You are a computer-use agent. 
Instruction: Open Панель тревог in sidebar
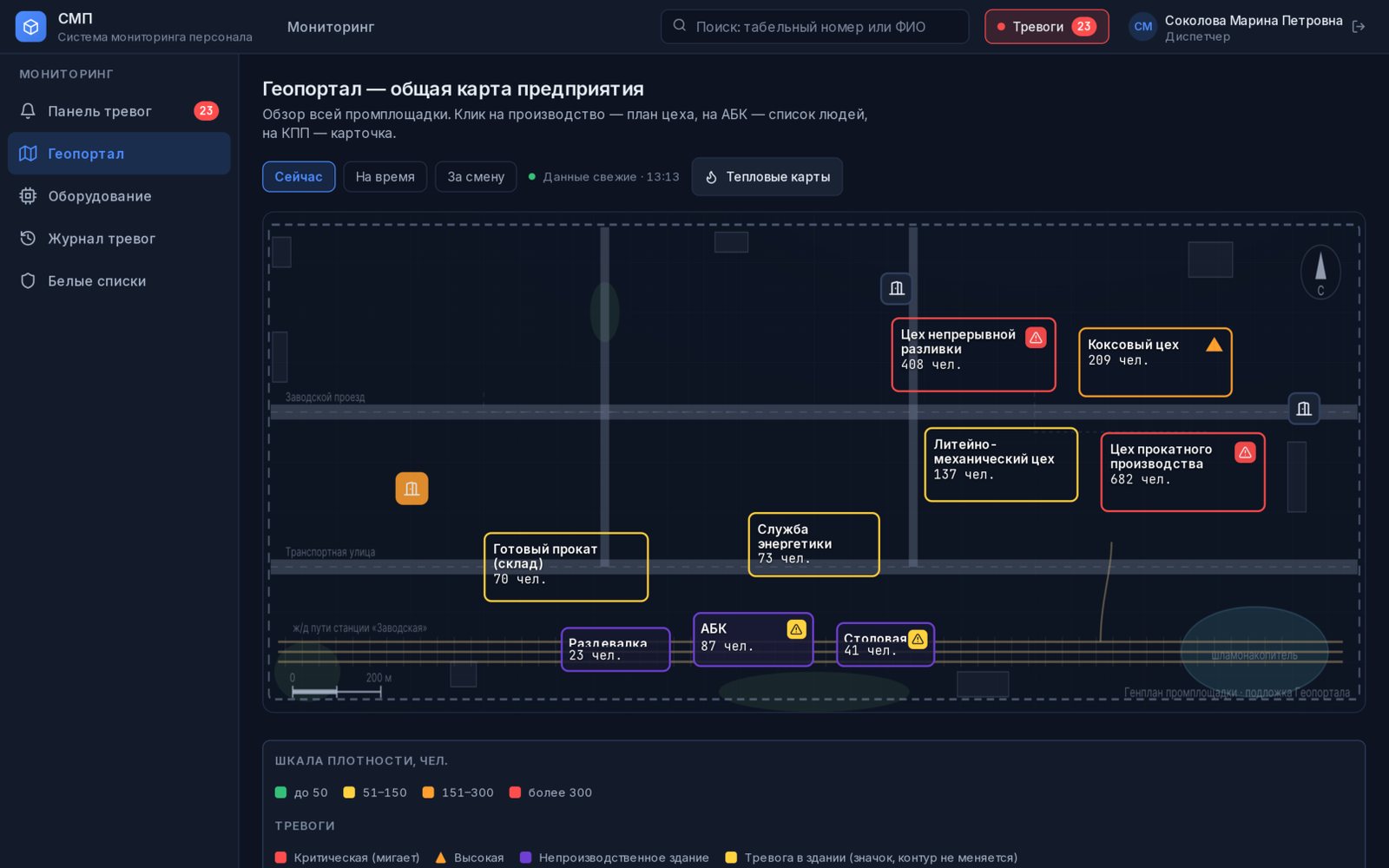tap(119, 111)
